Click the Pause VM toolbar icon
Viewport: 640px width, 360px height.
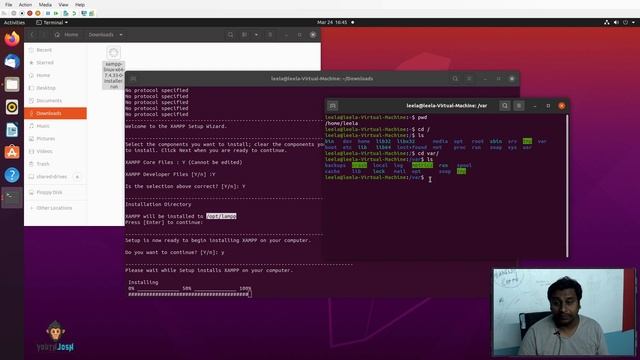coord(48,13)
